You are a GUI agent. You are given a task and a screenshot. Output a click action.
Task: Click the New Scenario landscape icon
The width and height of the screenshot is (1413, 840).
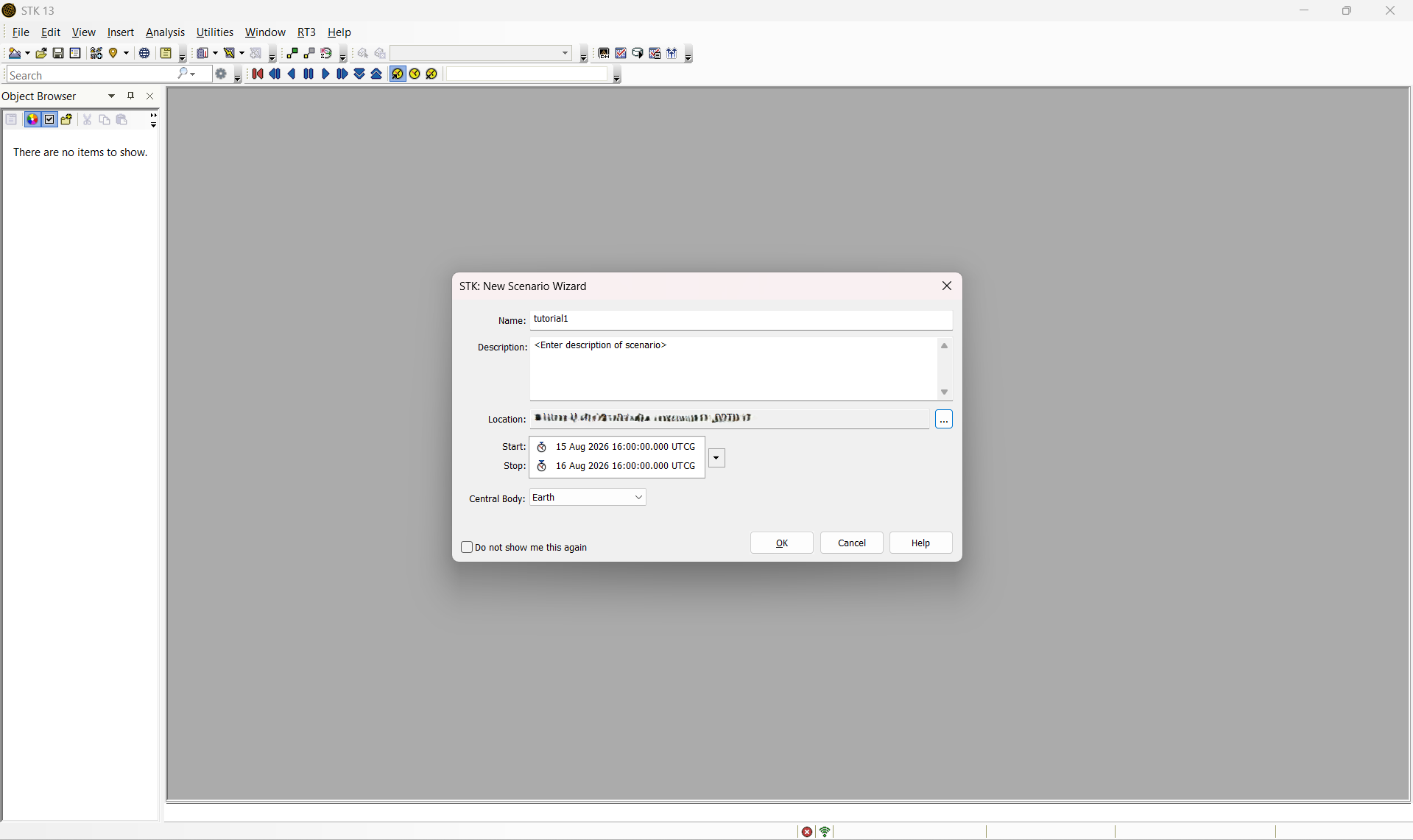coord(14,53)
